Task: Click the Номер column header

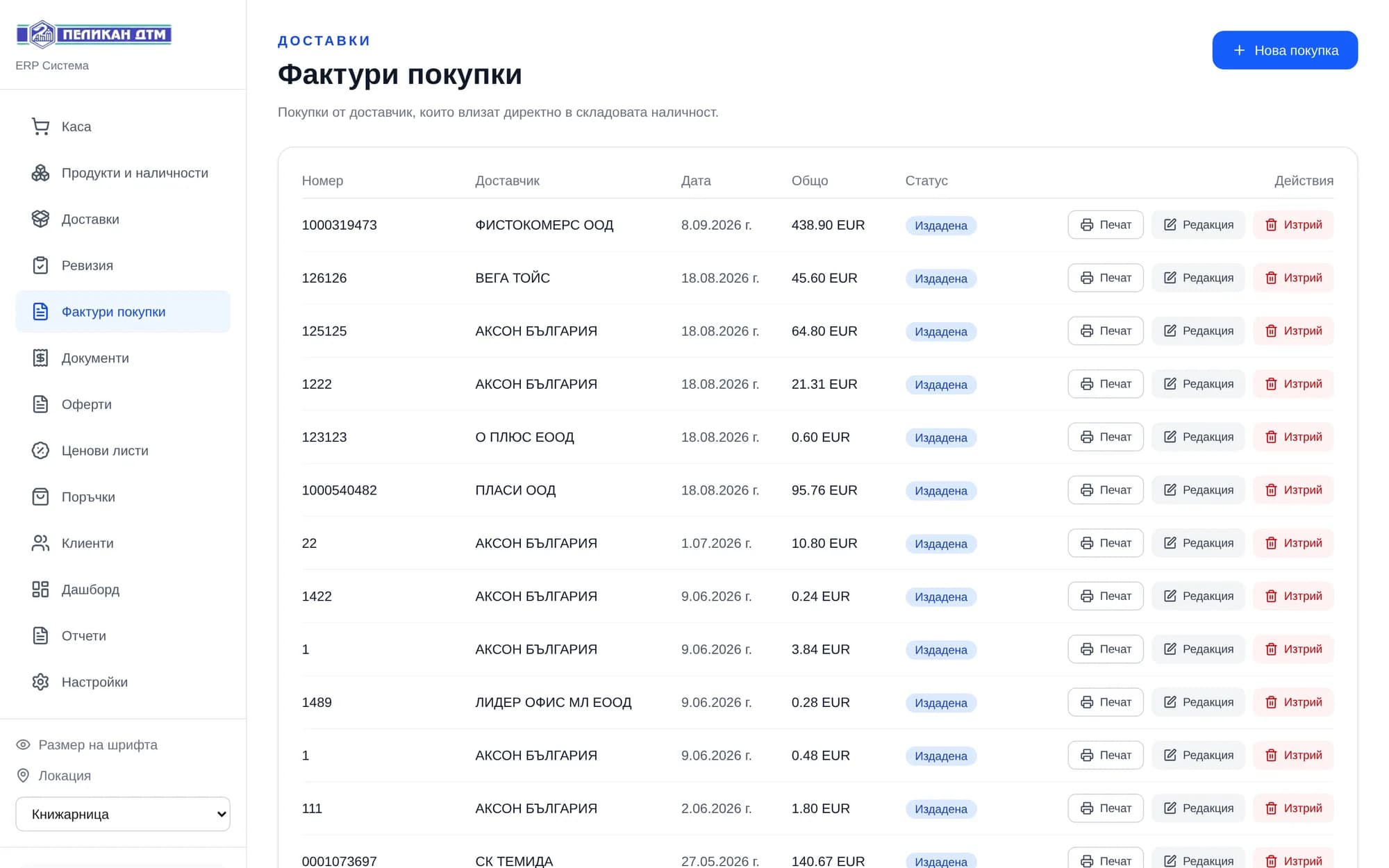Action: 322,181
